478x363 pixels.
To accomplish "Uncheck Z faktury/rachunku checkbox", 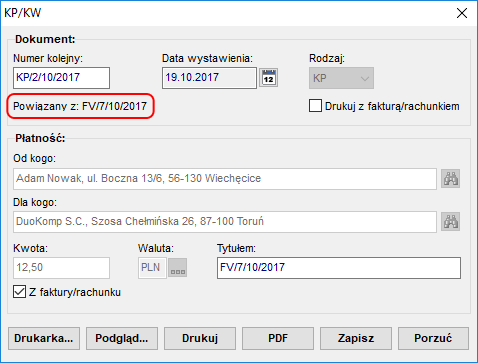I will pyautogui.click(x=19, y=292).
